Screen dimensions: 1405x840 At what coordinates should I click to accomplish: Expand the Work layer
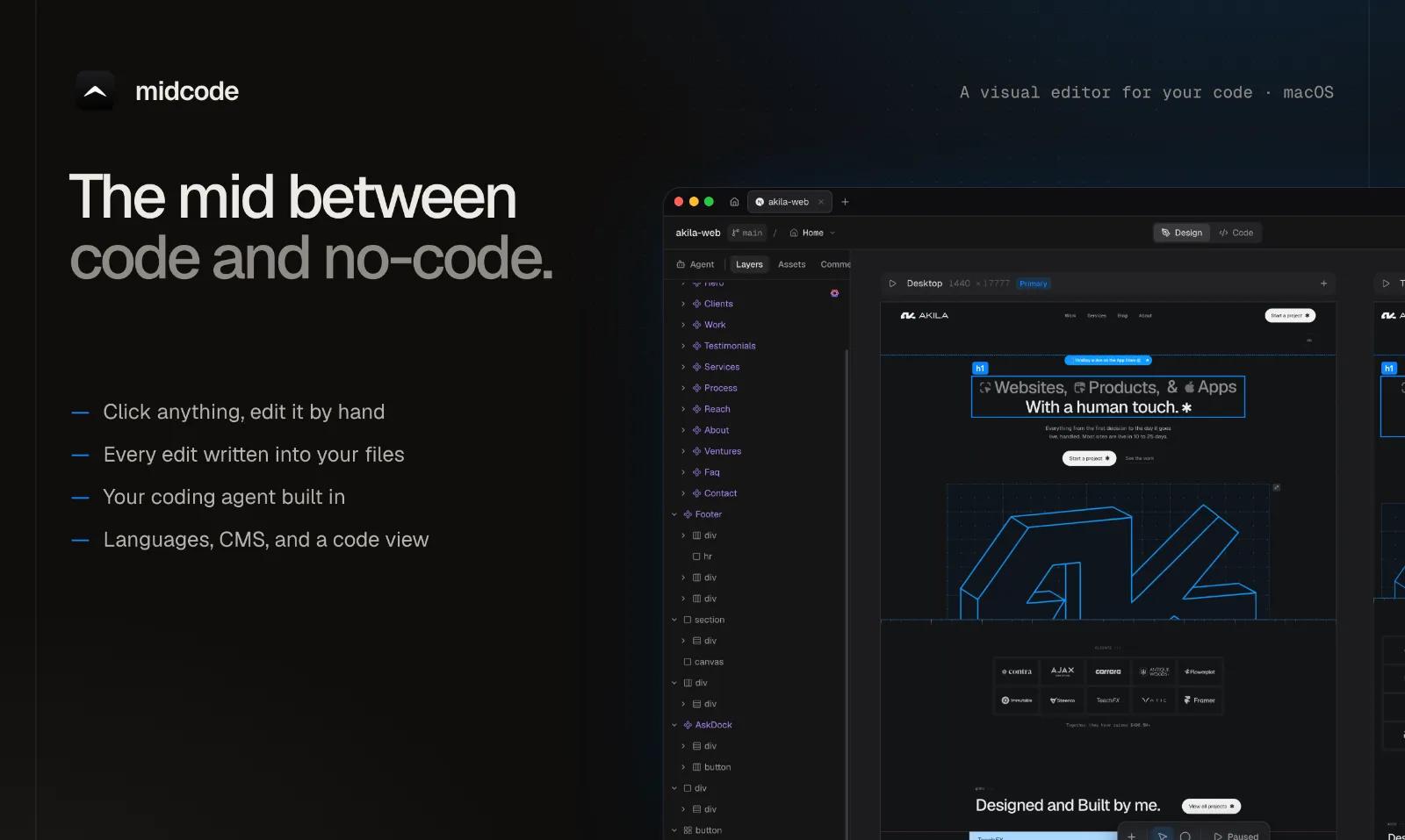click(683, 325)
